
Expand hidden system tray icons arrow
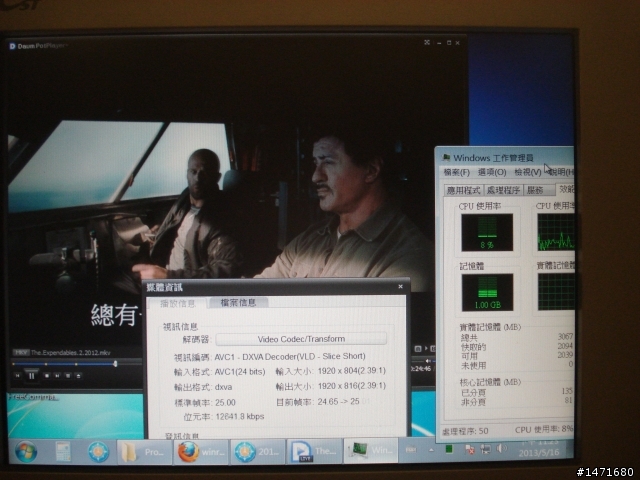pos(431,450)
